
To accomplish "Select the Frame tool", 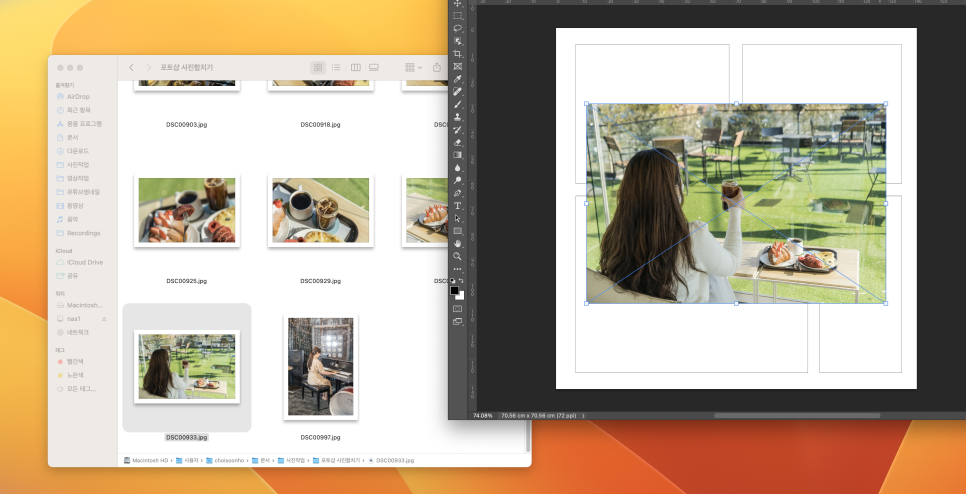I will click(458, 67).
